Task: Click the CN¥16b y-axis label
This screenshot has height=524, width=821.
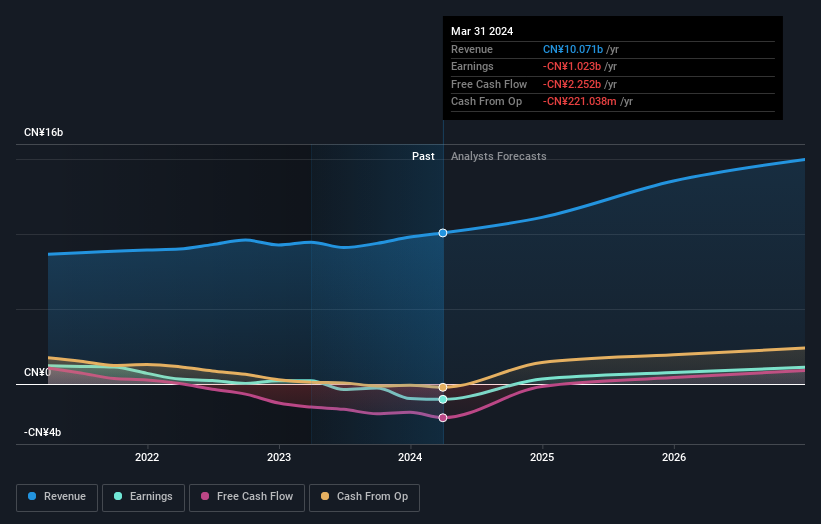Action: tap(43, 132)
